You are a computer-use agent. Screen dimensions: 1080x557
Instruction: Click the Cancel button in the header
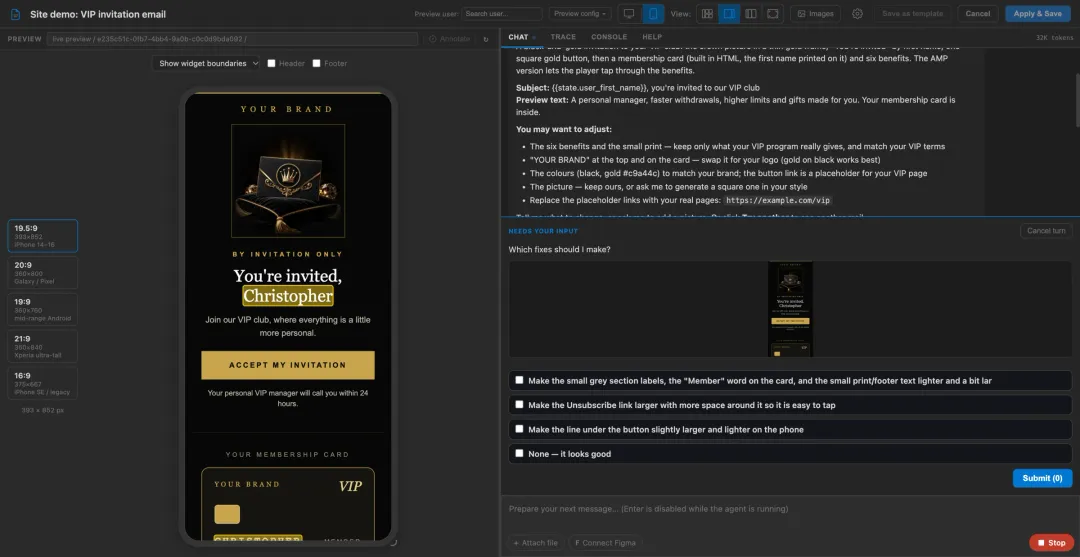coord(977,14)
